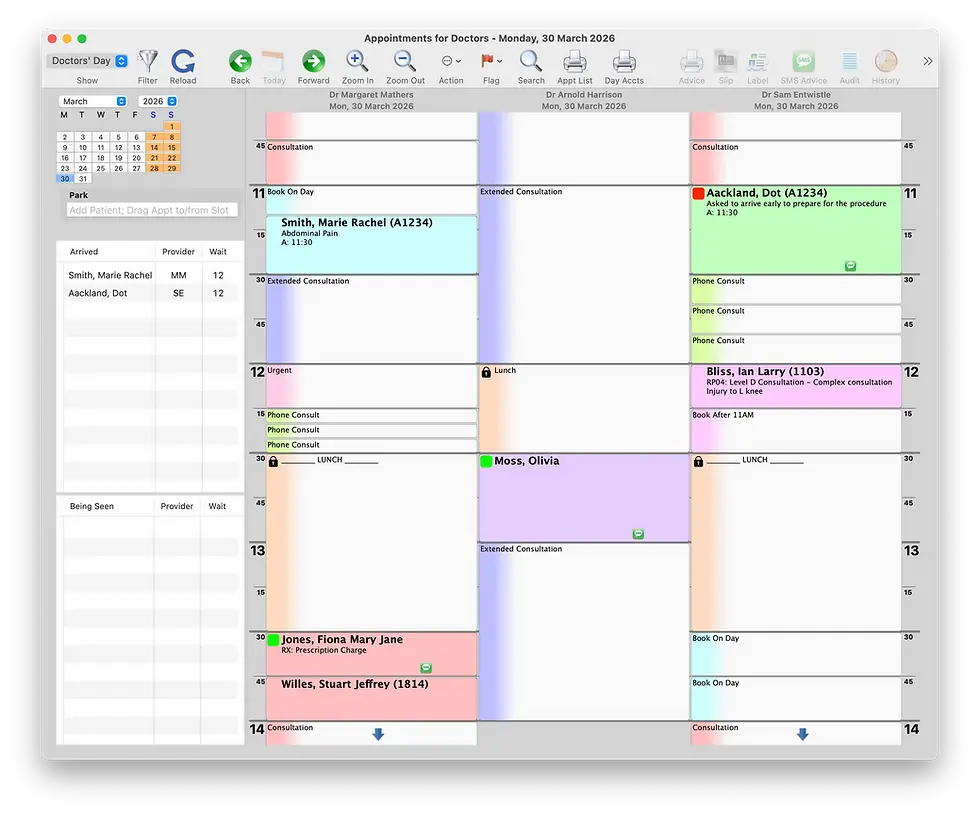The height and width of the screenshot is (815, 980).
Task: Select day 30 in the mini calendar
Action: [x=65, y=179]
